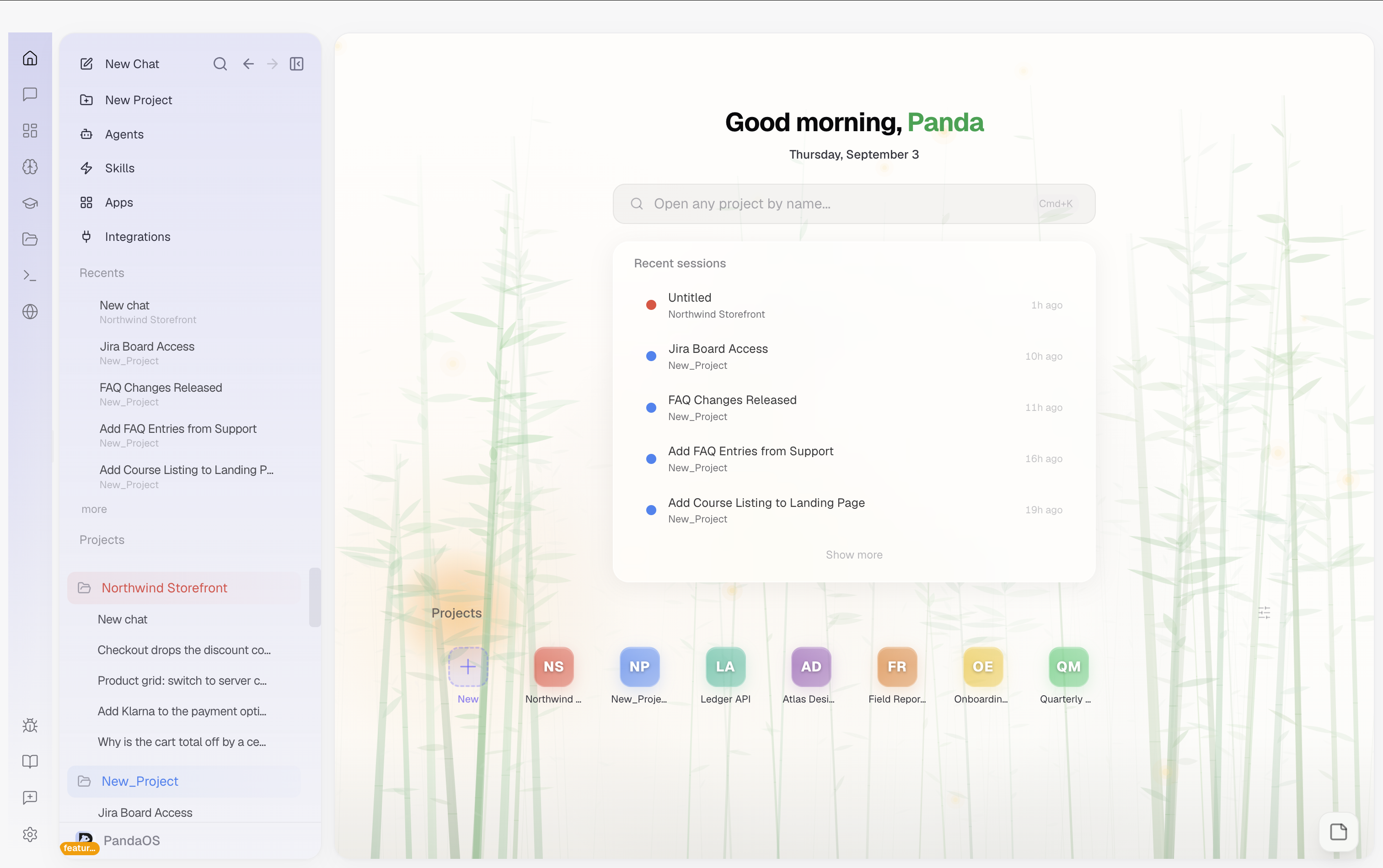The height and width of the screenshot is (868, 1383).
Task: Open Jira Board Access recent session card
Action: pyautogui.click(x=854, y=357)
